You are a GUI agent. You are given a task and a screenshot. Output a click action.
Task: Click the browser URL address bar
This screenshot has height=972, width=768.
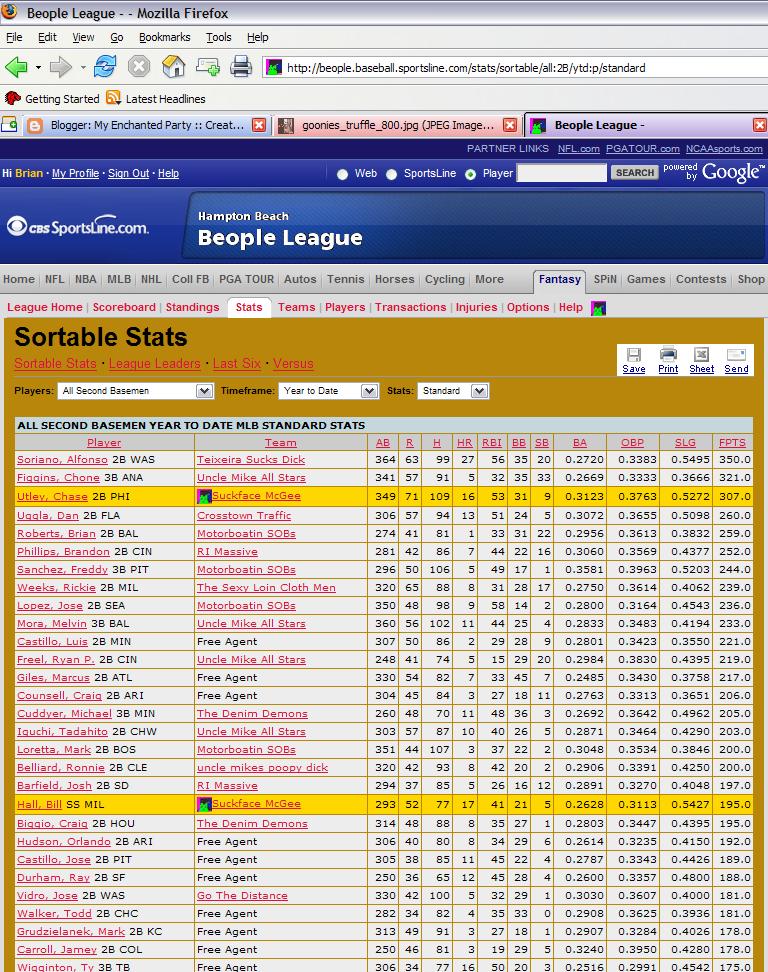(x=514, y=67)
